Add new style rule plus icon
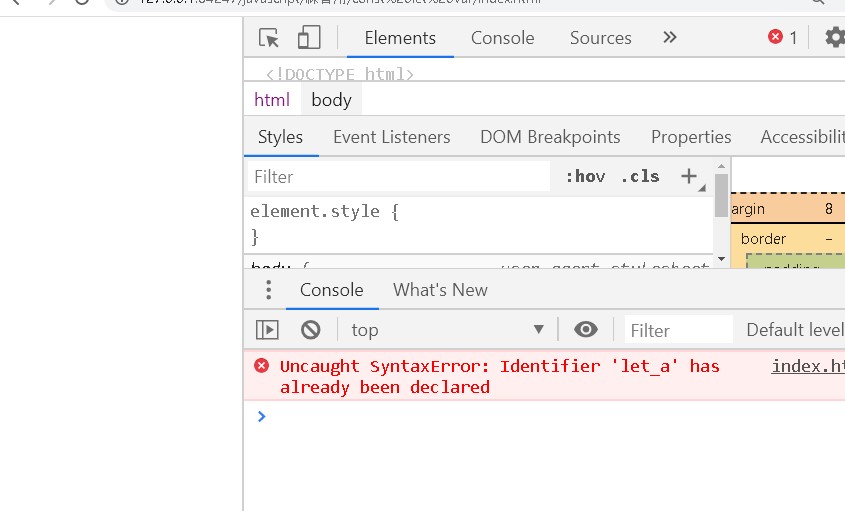This screenshot has height=511, width=845. [689, 177]
